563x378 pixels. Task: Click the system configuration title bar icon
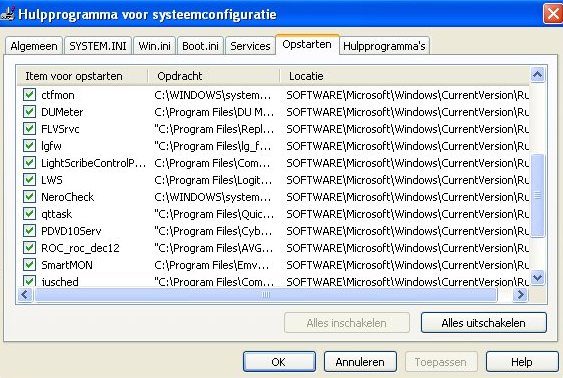pos(7,14)
